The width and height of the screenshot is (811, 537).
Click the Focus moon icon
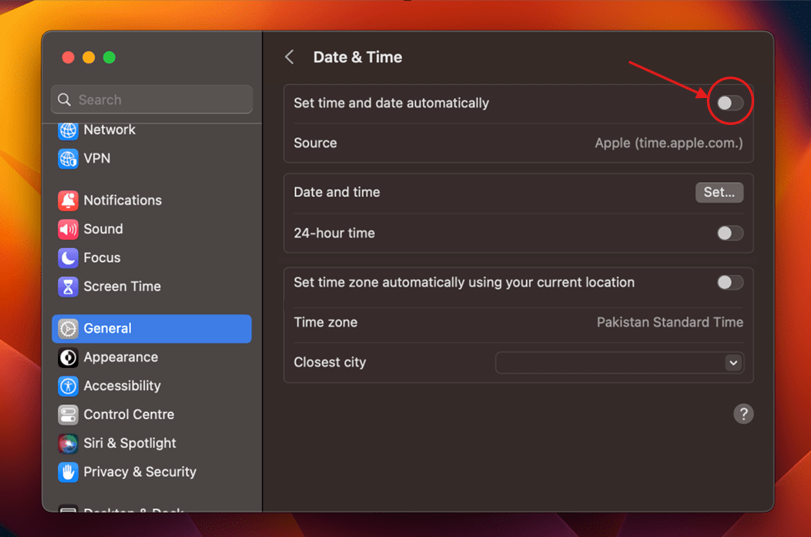tap(68, 258)
